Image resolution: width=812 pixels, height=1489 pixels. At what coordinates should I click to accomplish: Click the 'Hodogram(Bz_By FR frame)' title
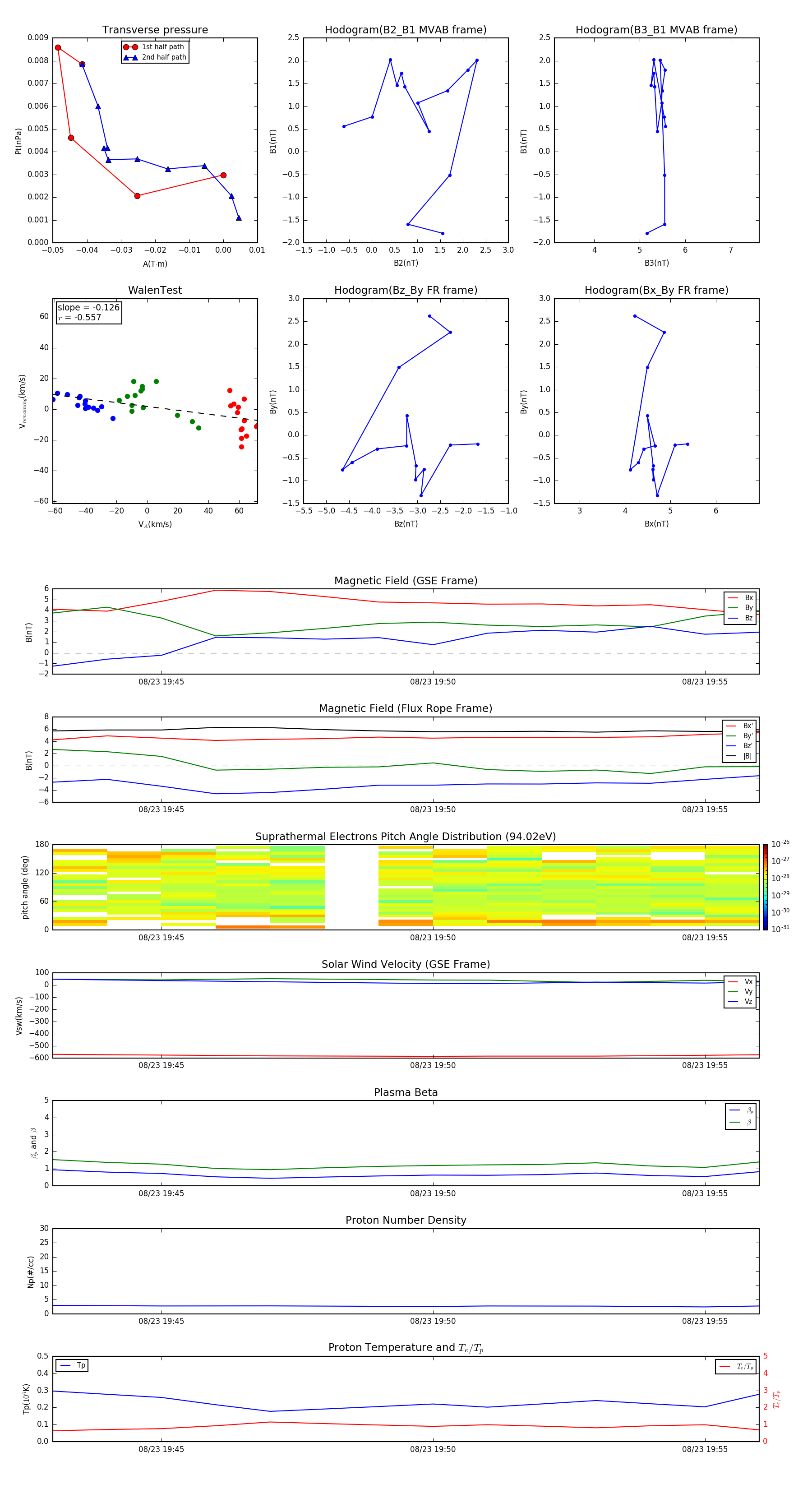[406, 290]
